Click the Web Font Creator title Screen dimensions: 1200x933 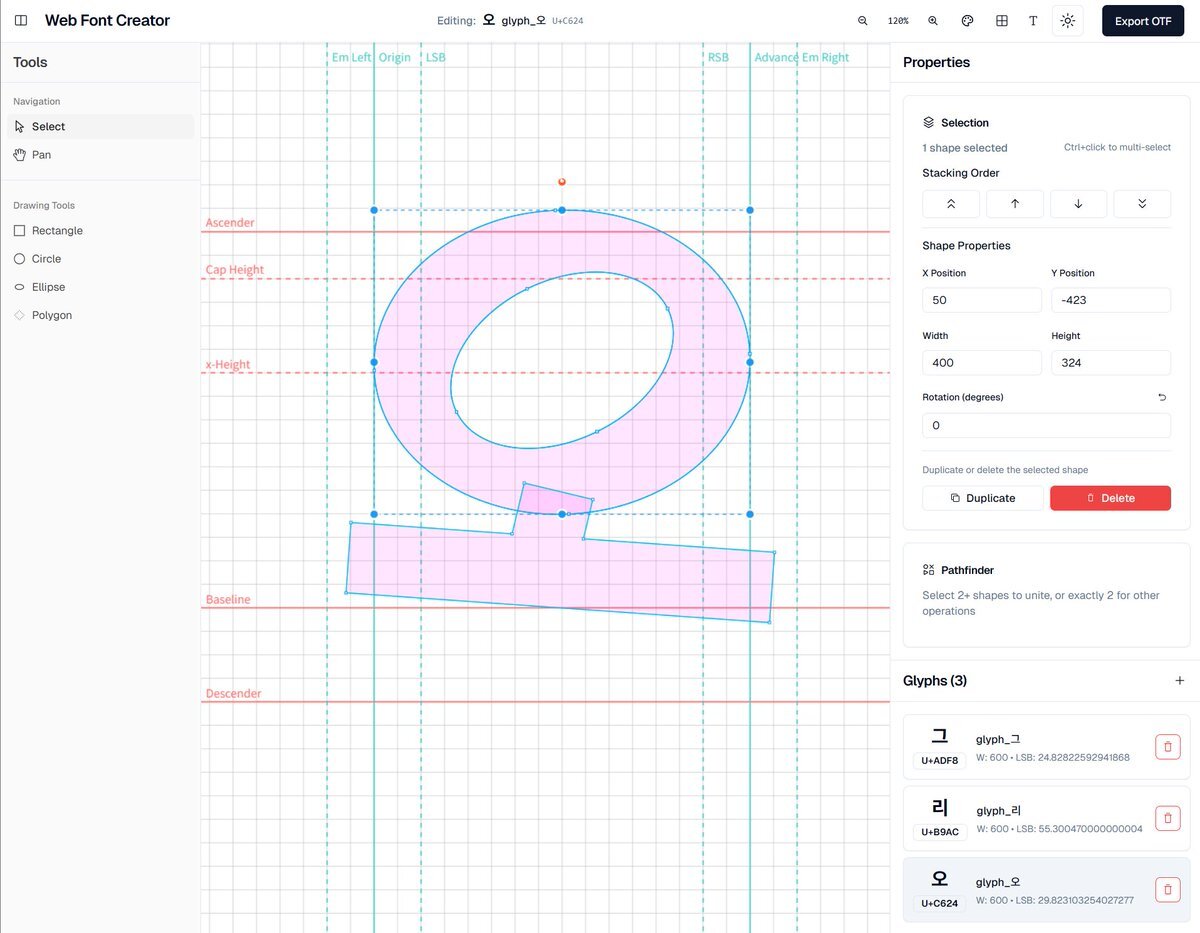(107, 20)
